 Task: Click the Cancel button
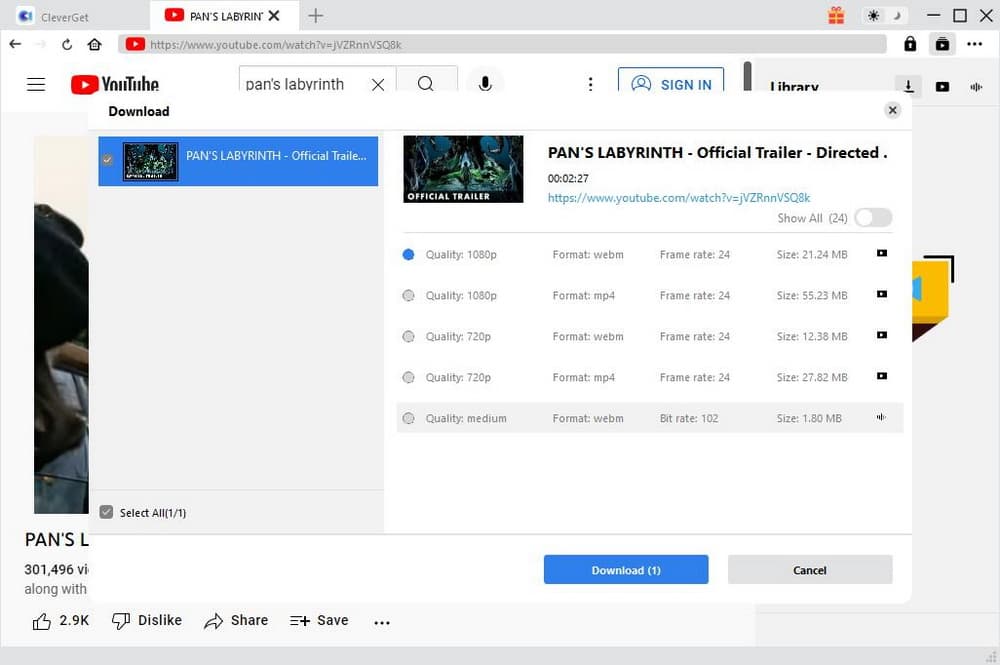pos(810,570)
